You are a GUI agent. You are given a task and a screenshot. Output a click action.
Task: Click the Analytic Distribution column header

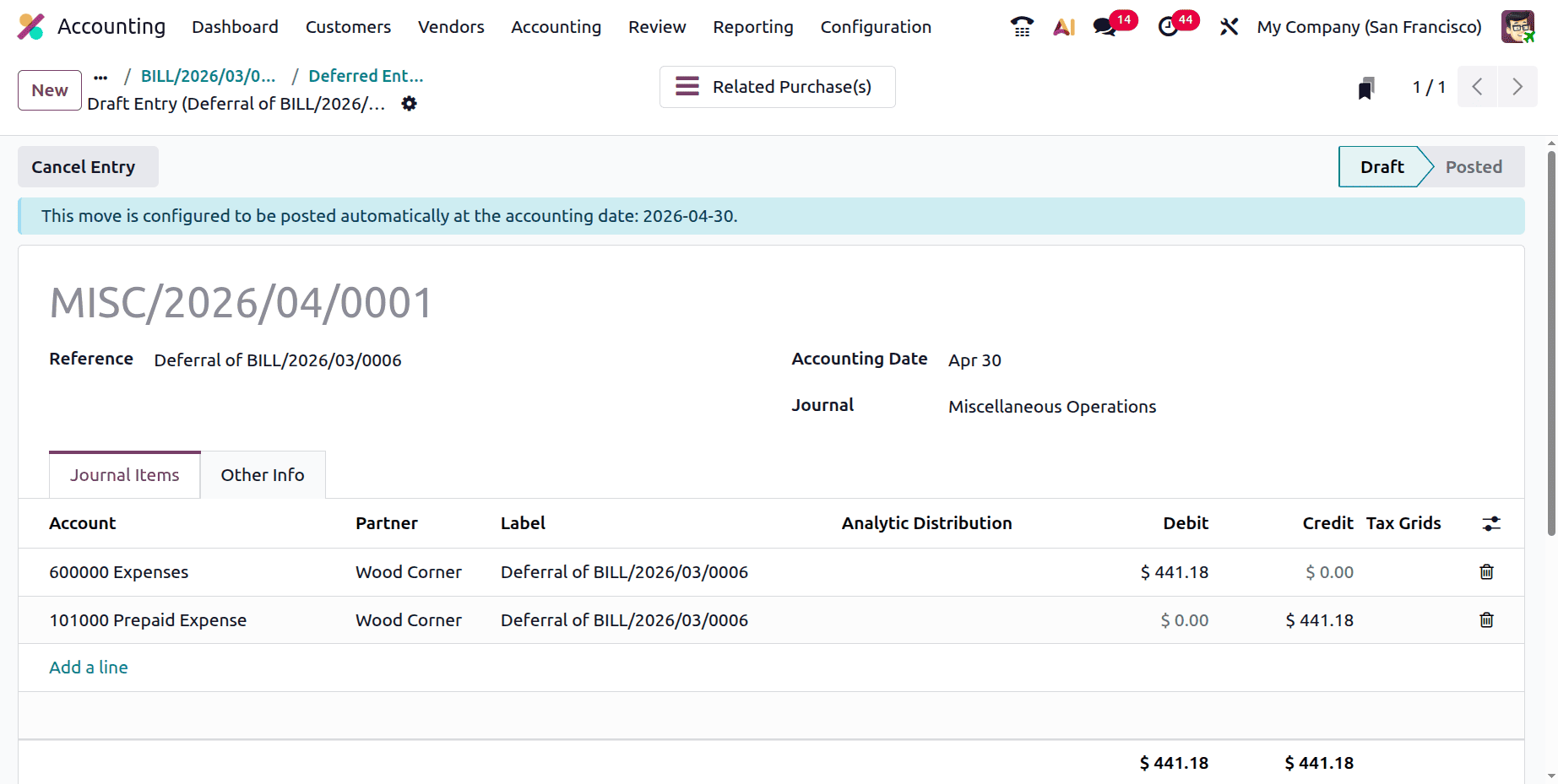click(x=926, y=523)
